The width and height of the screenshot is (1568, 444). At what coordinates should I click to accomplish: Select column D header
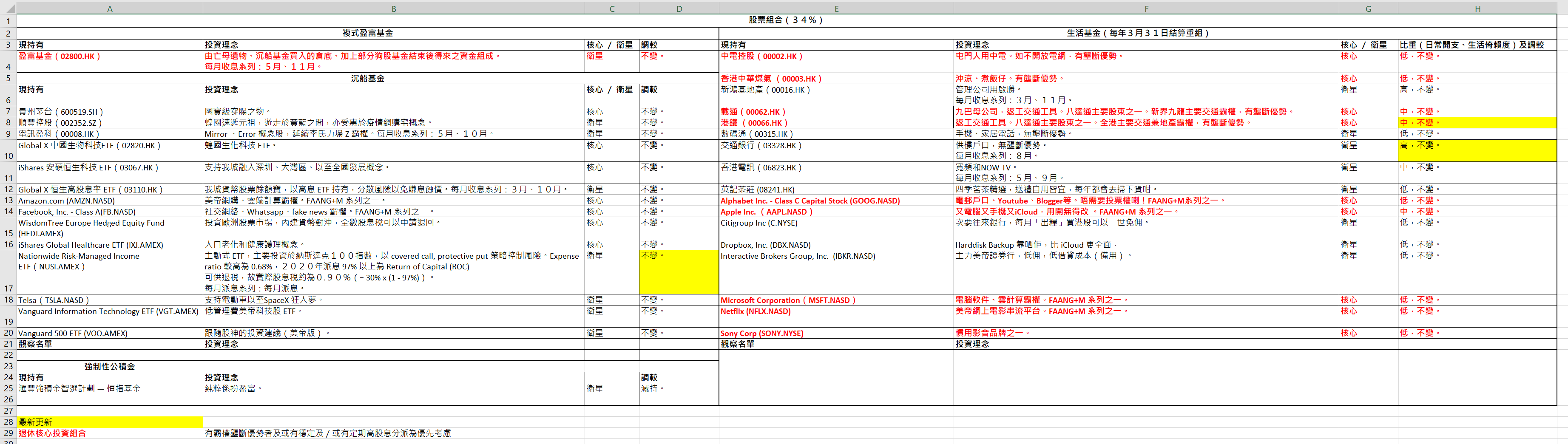679,8
